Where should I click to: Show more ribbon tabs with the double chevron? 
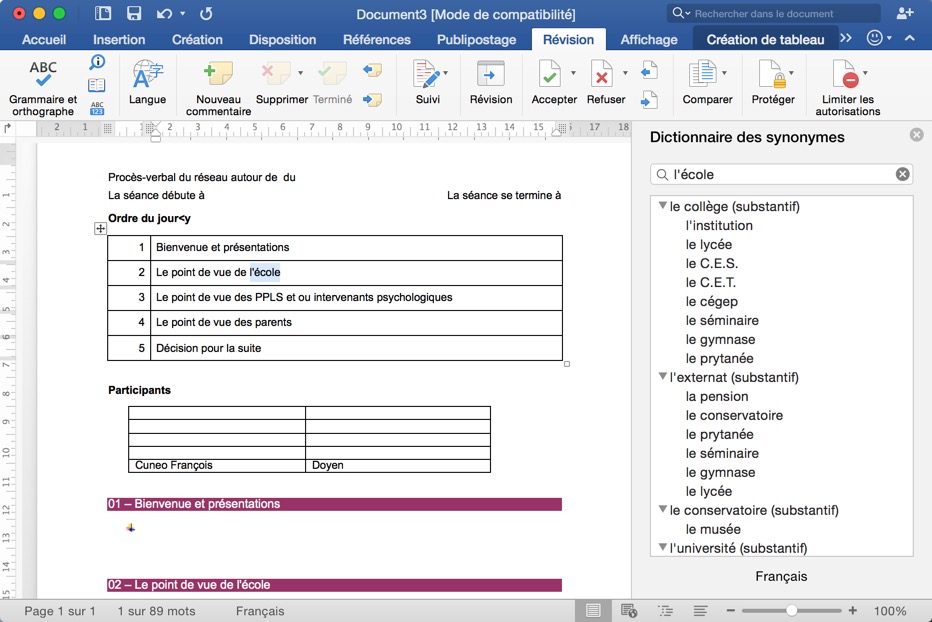click(846, 38)
